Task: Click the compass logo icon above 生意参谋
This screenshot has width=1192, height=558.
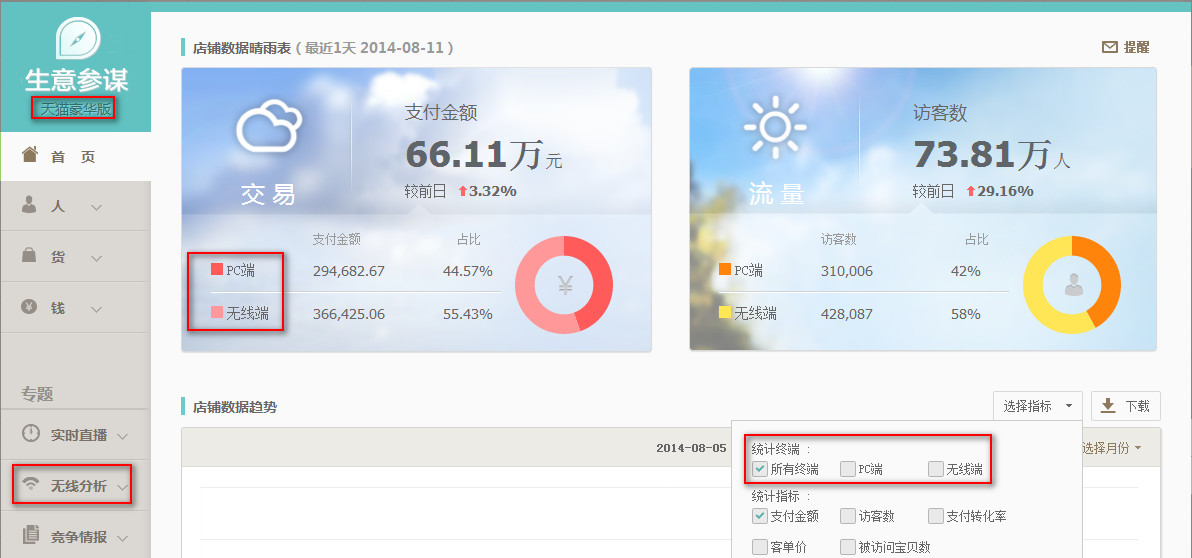Action: [75, 39]
